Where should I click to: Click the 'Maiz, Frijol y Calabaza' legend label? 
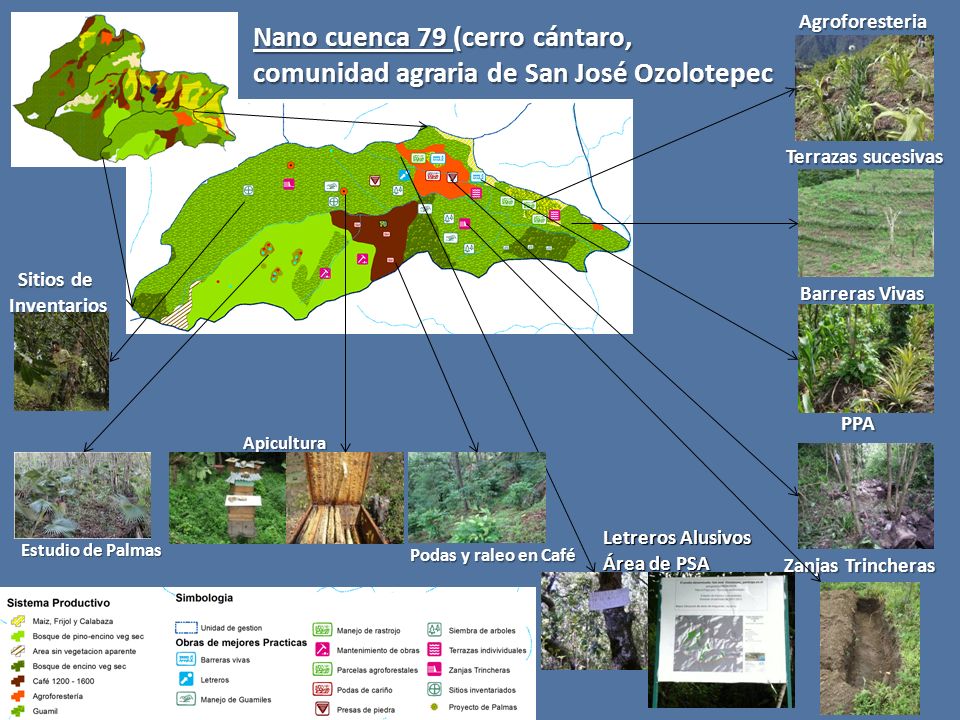tap(73, 621)
